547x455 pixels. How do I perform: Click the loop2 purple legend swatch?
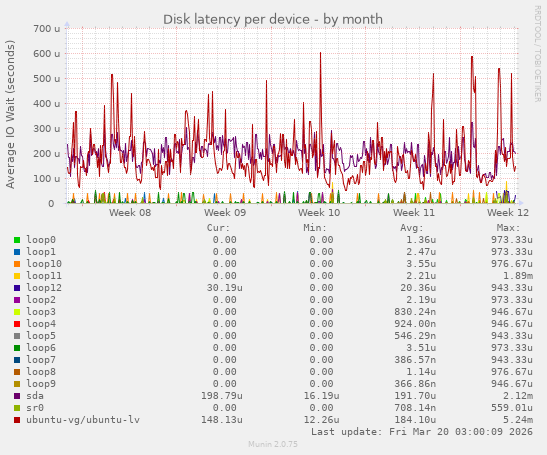coord(17,300)
